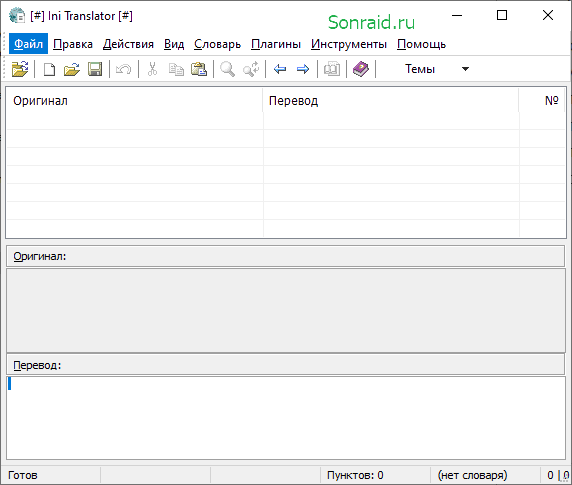
Task: Click the find and replace icon
Action: (x=251, y=69)
